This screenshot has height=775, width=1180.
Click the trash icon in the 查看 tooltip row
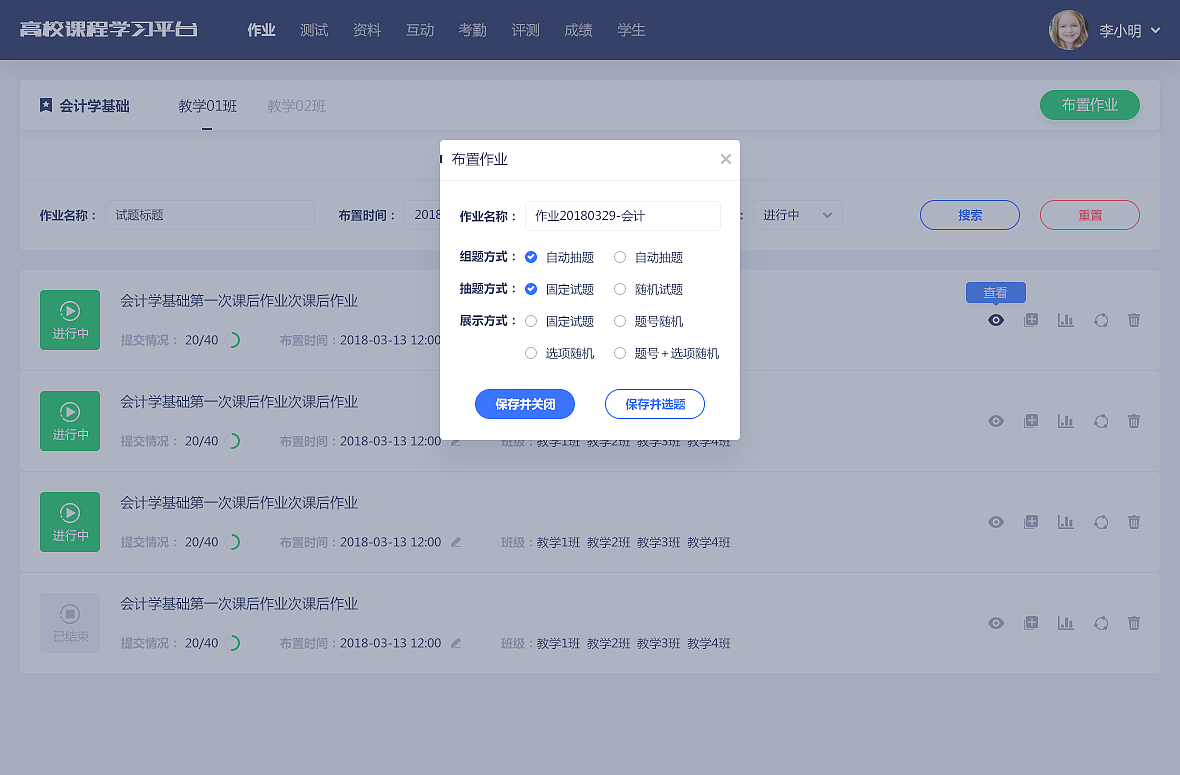coord(1134,320)
